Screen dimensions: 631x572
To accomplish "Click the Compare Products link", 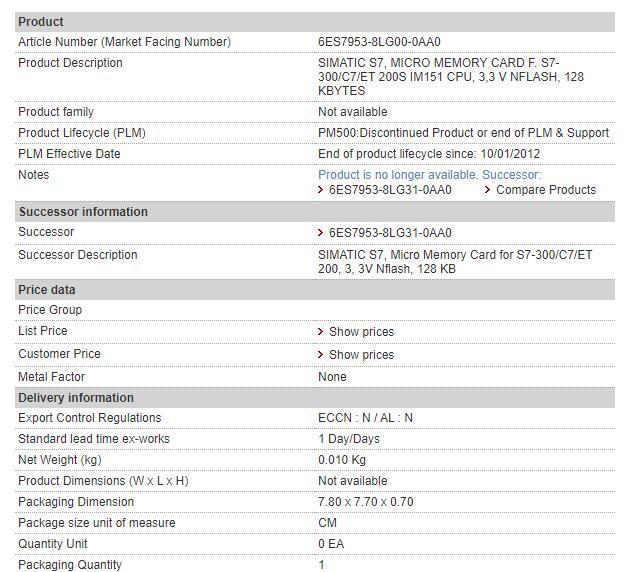I will pos(545,190).
